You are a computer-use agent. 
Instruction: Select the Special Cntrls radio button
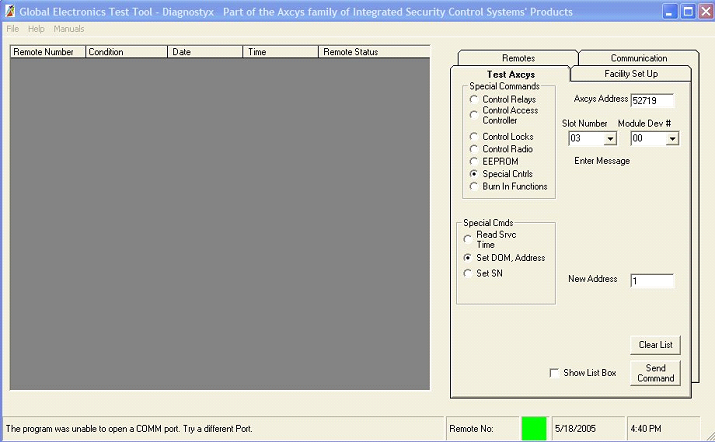[x=474, y=174]
